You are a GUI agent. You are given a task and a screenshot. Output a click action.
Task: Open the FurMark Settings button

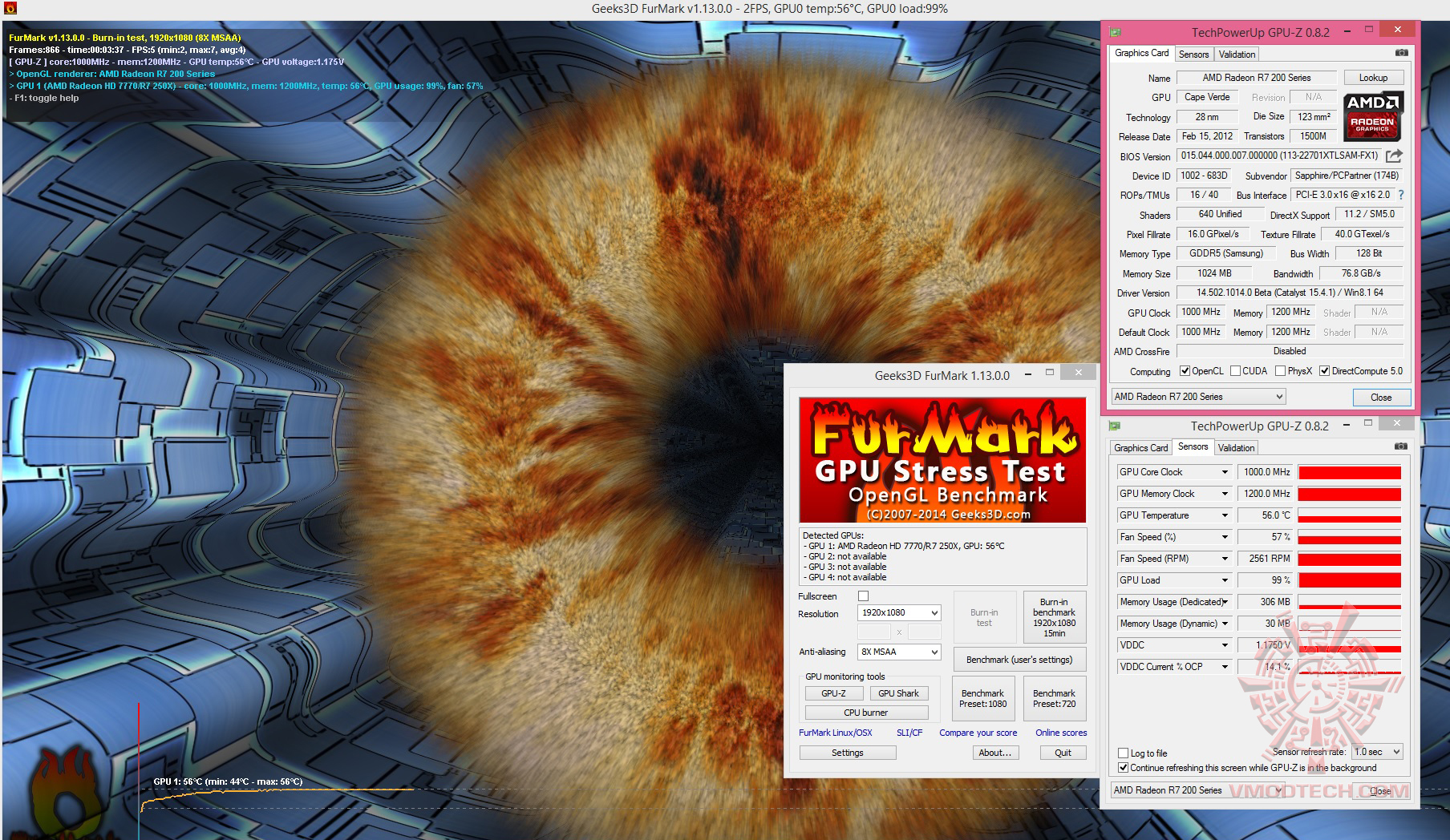(848, 753)
